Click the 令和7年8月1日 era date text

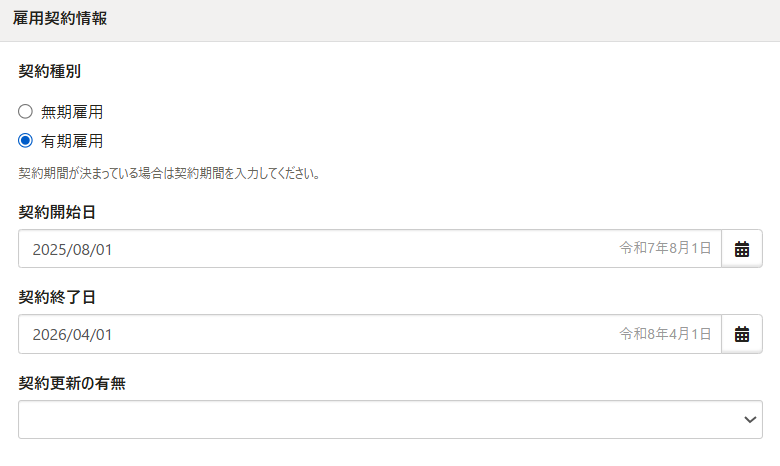pos(665,248)
